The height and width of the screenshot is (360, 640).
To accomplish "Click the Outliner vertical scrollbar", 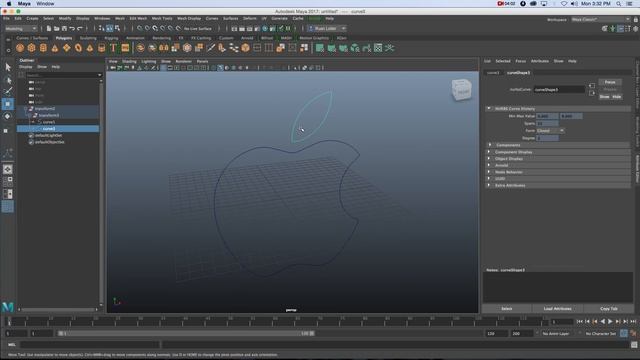I will tap(101, 192).
